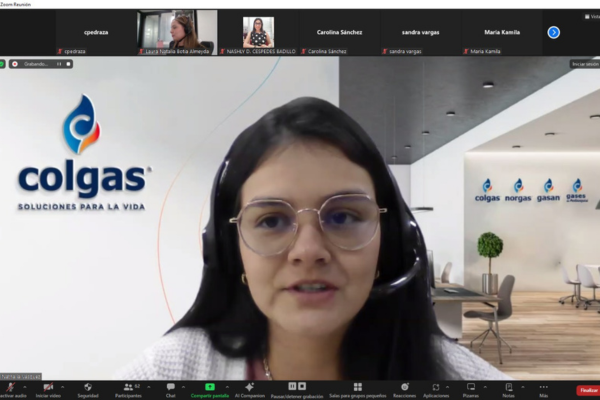Open the Vista view menu
This screenshot has height=400, width=600.
tap(592, 16)
